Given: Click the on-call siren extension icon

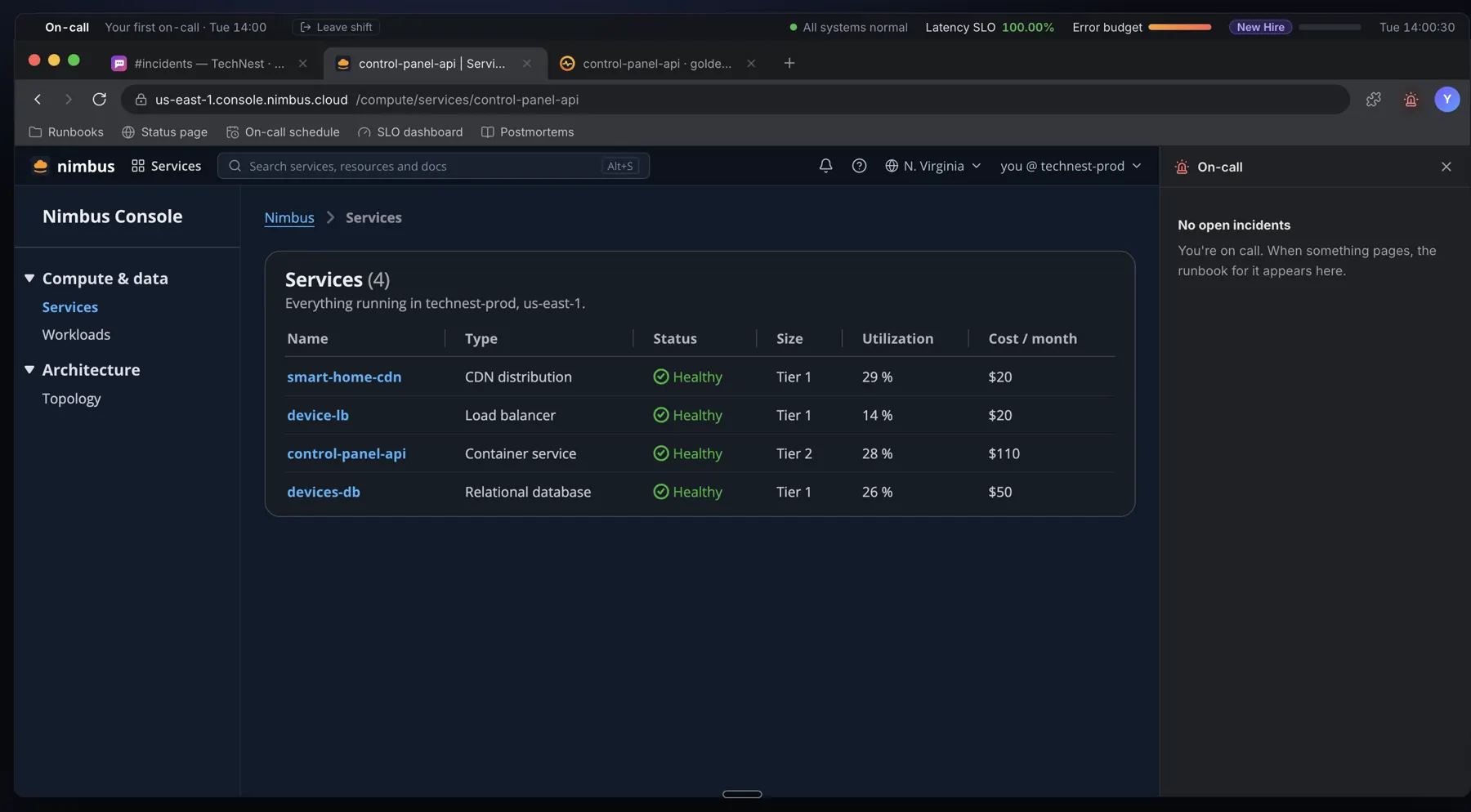Looking at the screenshot, I should [1411, 100].
